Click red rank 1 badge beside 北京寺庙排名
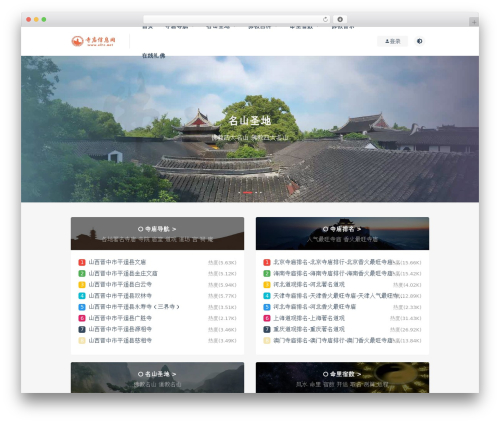 (267, 262)
